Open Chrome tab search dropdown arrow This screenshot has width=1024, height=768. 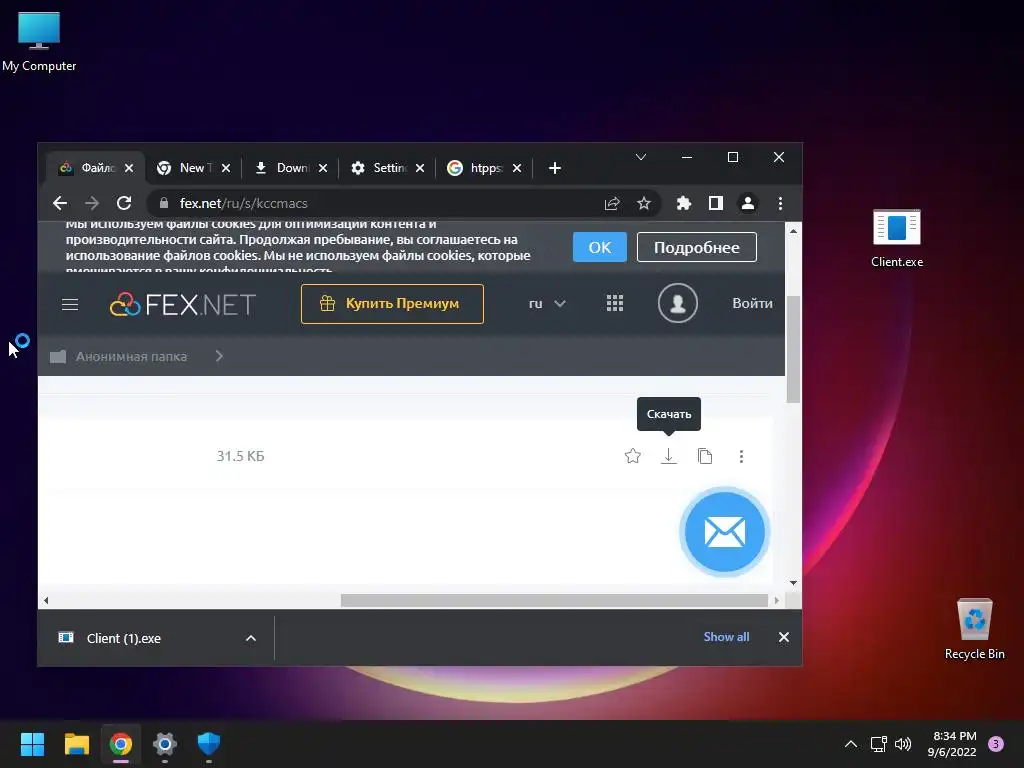641,157
